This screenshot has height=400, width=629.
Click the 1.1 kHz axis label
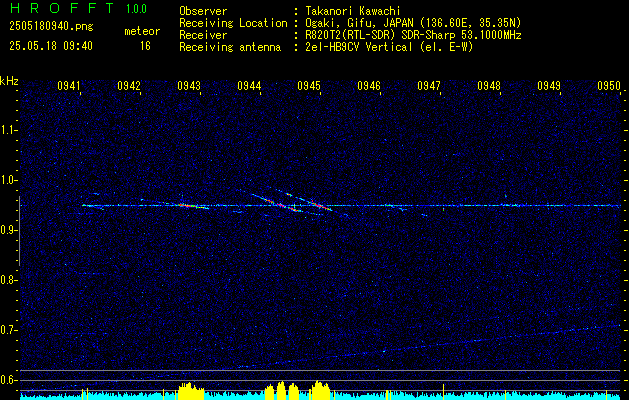point(8,130)
